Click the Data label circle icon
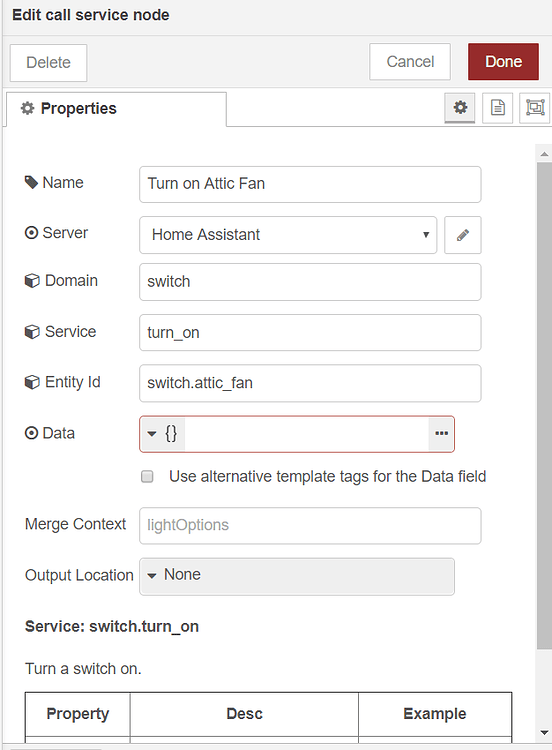Viewport: 552px width, 750px height. point(31,433)
